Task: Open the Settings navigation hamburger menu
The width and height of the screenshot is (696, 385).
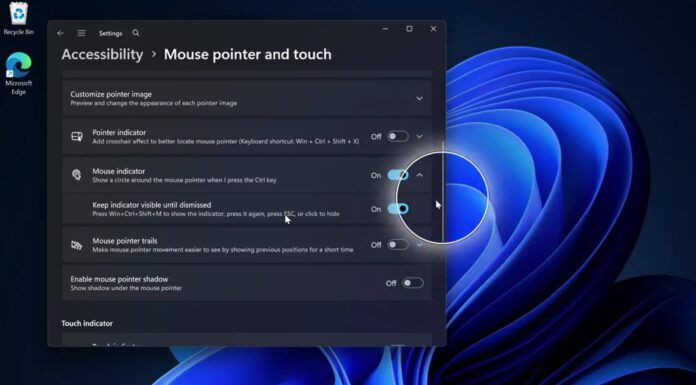Action: pos(81,33)
